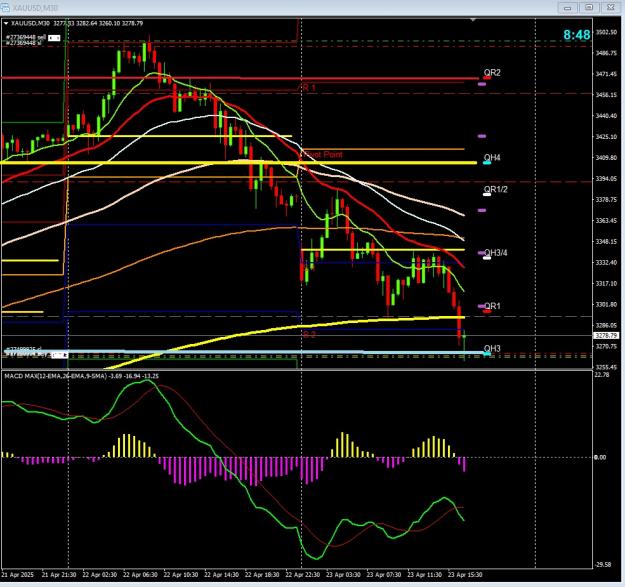
Task: Click the chart shift triangle marker at top
Action: [473, 20]
